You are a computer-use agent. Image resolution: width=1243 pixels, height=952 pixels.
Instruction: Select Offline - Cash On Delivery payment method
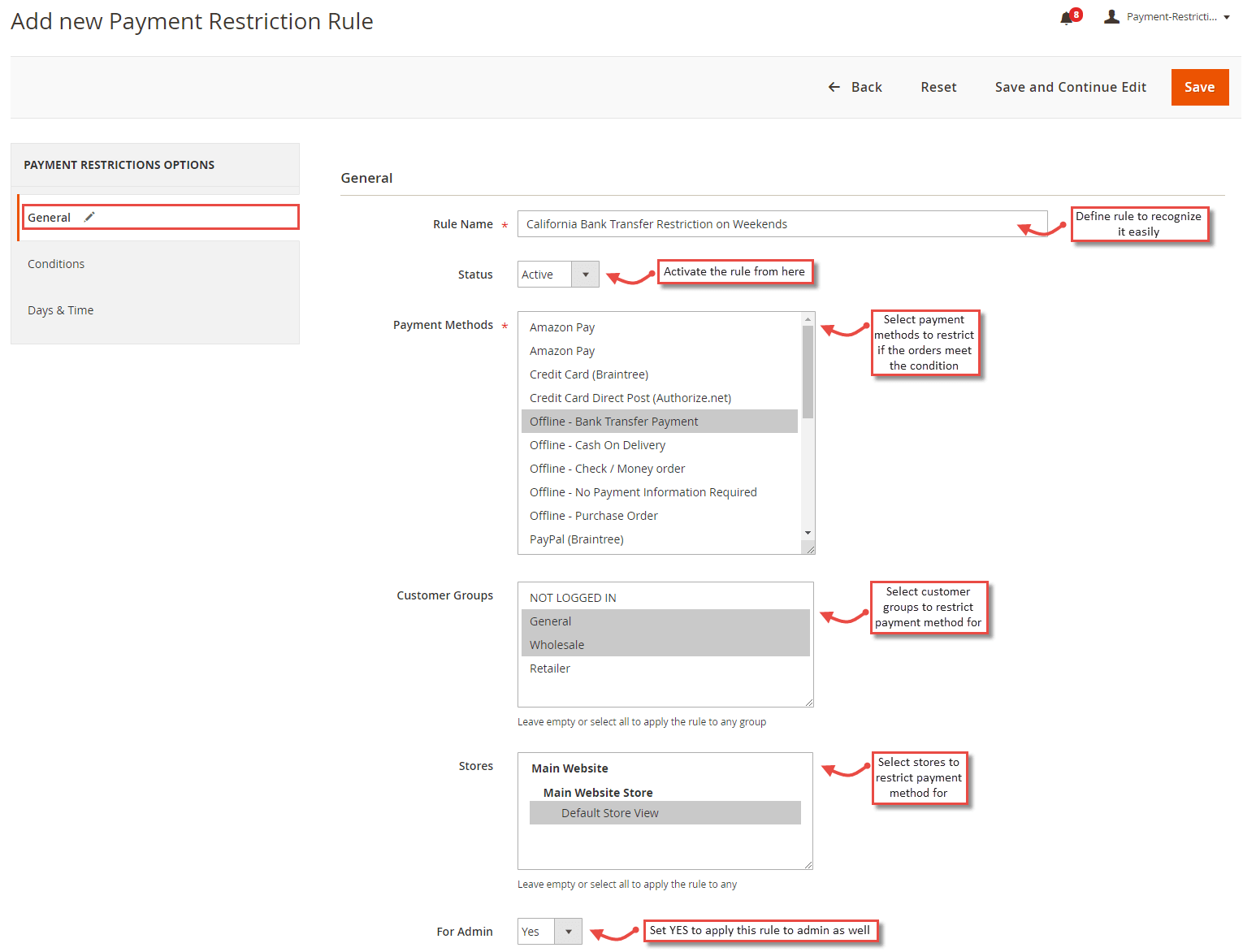[597, 444]
